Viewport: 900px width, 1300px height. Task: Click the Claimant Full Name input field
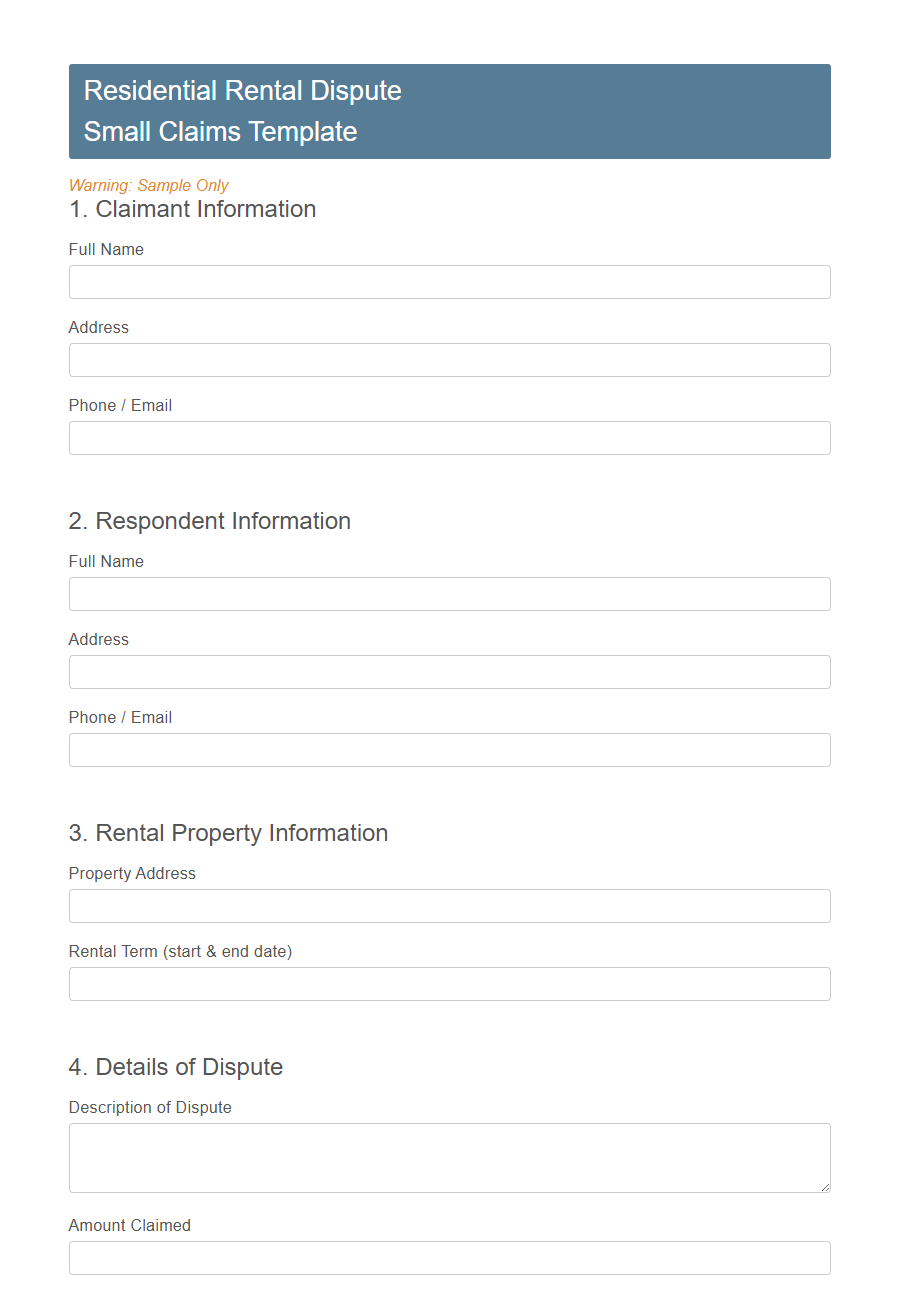pos(449,282)
